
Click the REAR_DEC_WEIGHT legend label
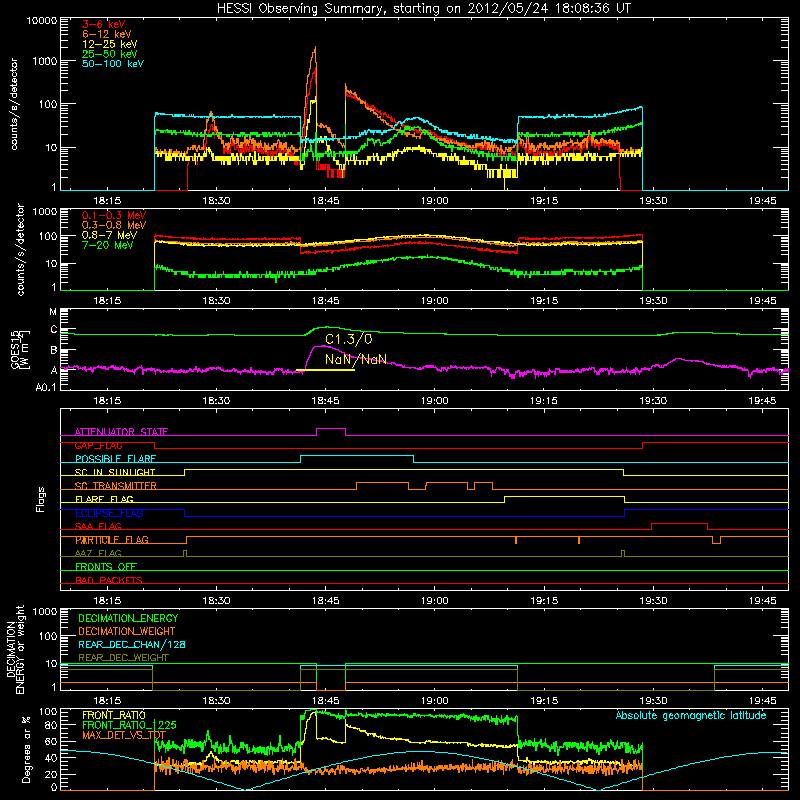(x=123, y=658)
